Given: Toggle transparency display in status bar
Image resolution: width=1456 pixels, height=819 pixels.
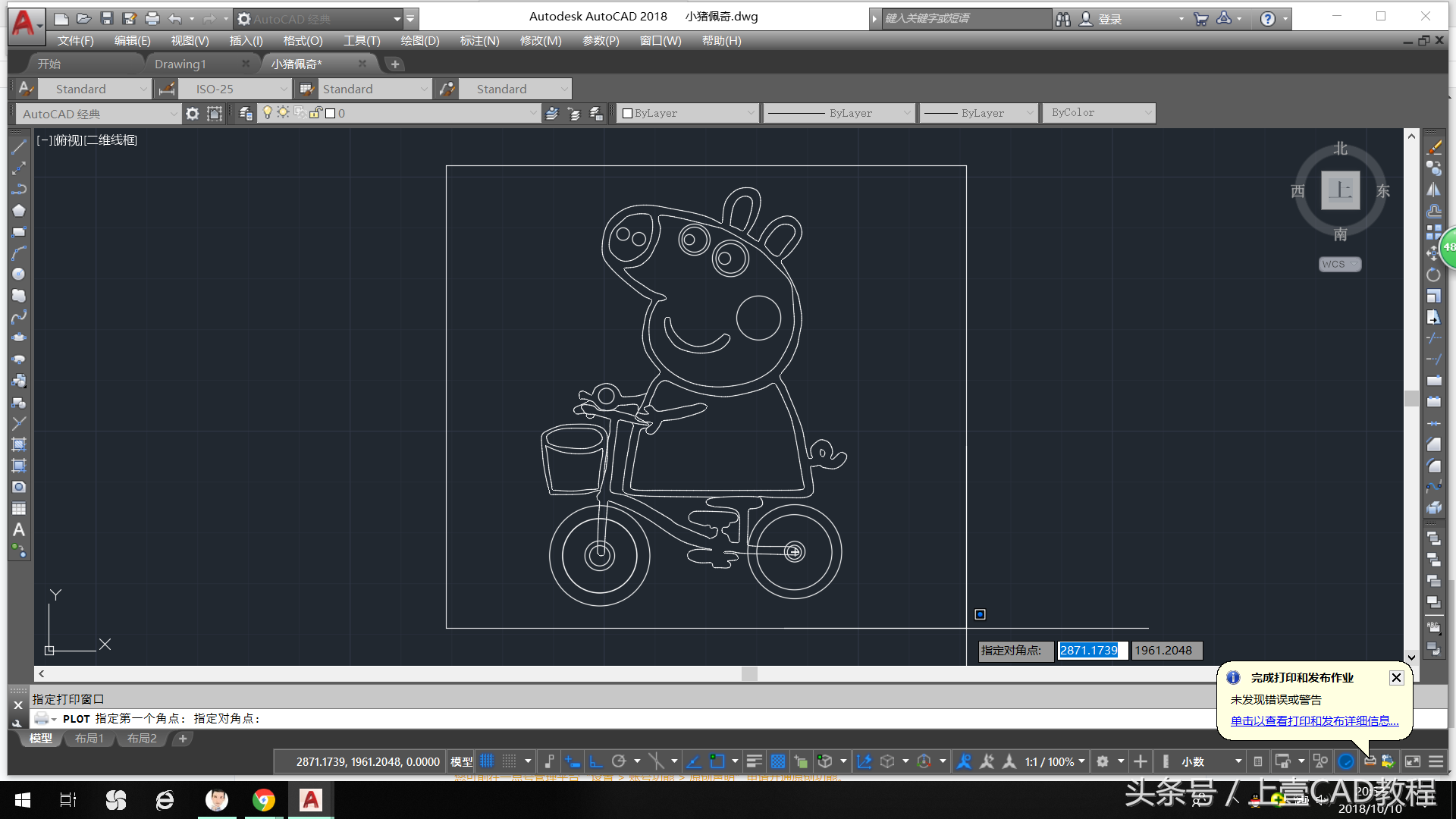Looking at the screenshot, I should [x=778, y=761].
